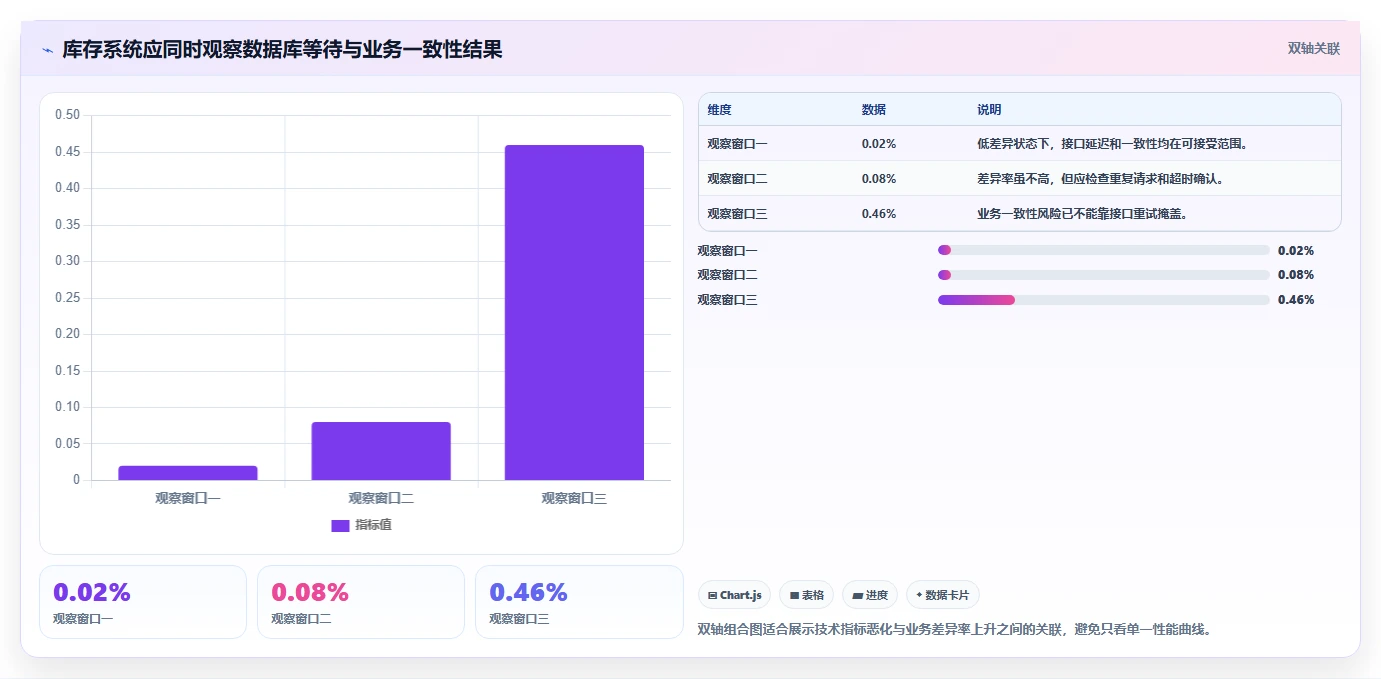The height and width of the screenshot is (679, 1381).
Task: Click the 观察窗口一 progress bar
Action: pos(1103,250)
